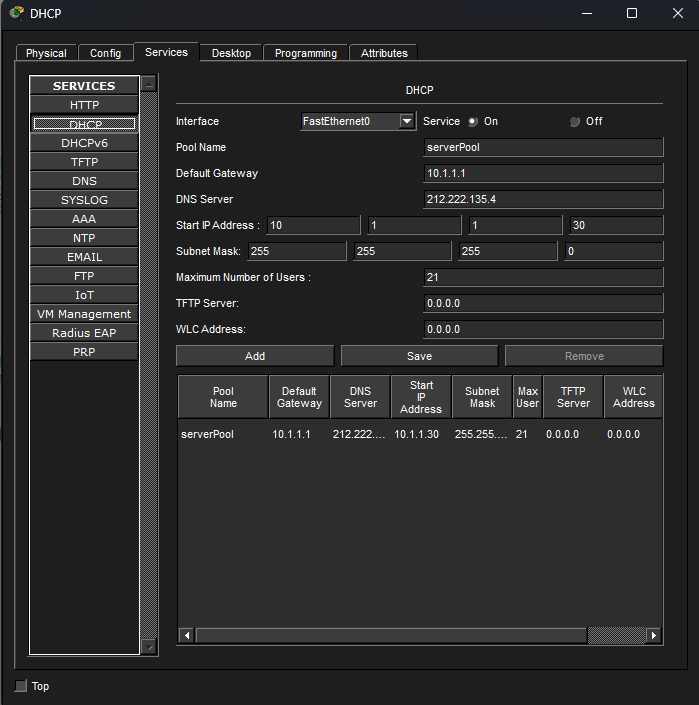Maximize the DHCP window
This screenshot has width=699, height=705.
632,13
